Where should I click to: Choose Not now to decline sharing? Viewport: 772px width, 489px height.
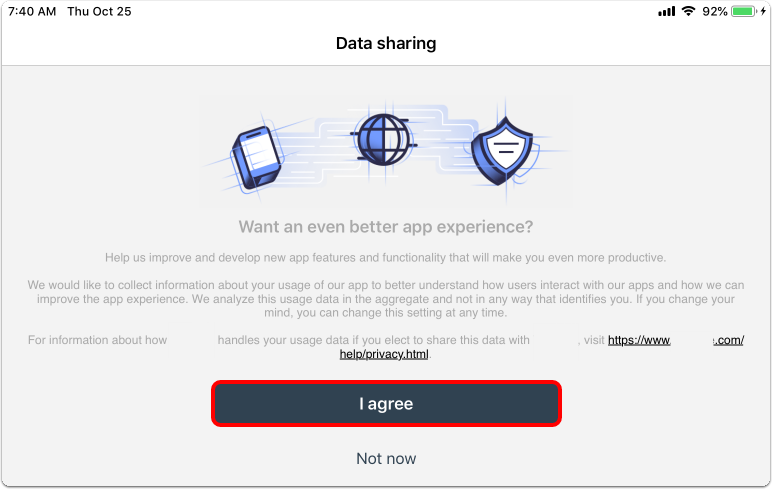point(386,458)
